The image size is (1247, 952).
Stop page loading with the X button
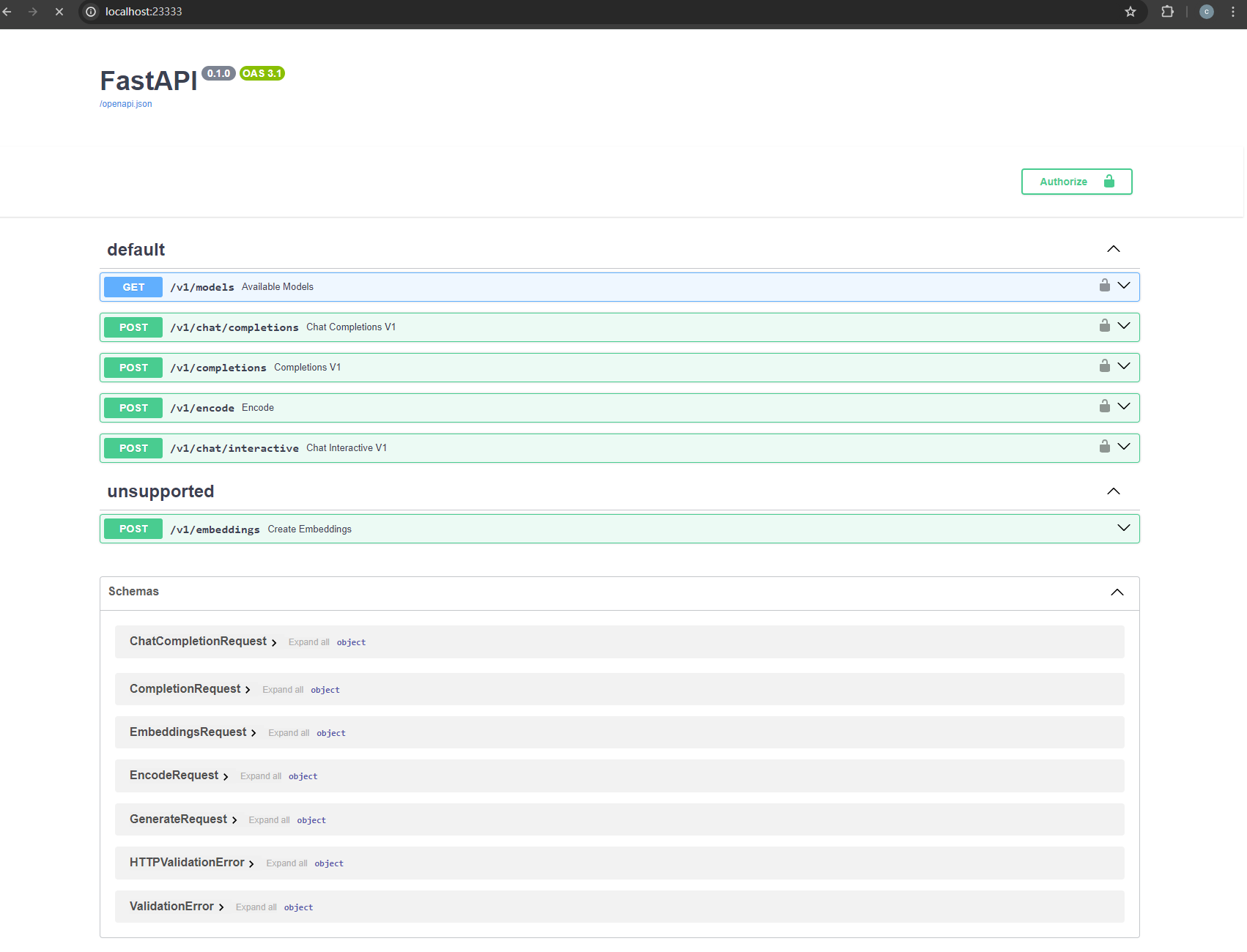59,12
